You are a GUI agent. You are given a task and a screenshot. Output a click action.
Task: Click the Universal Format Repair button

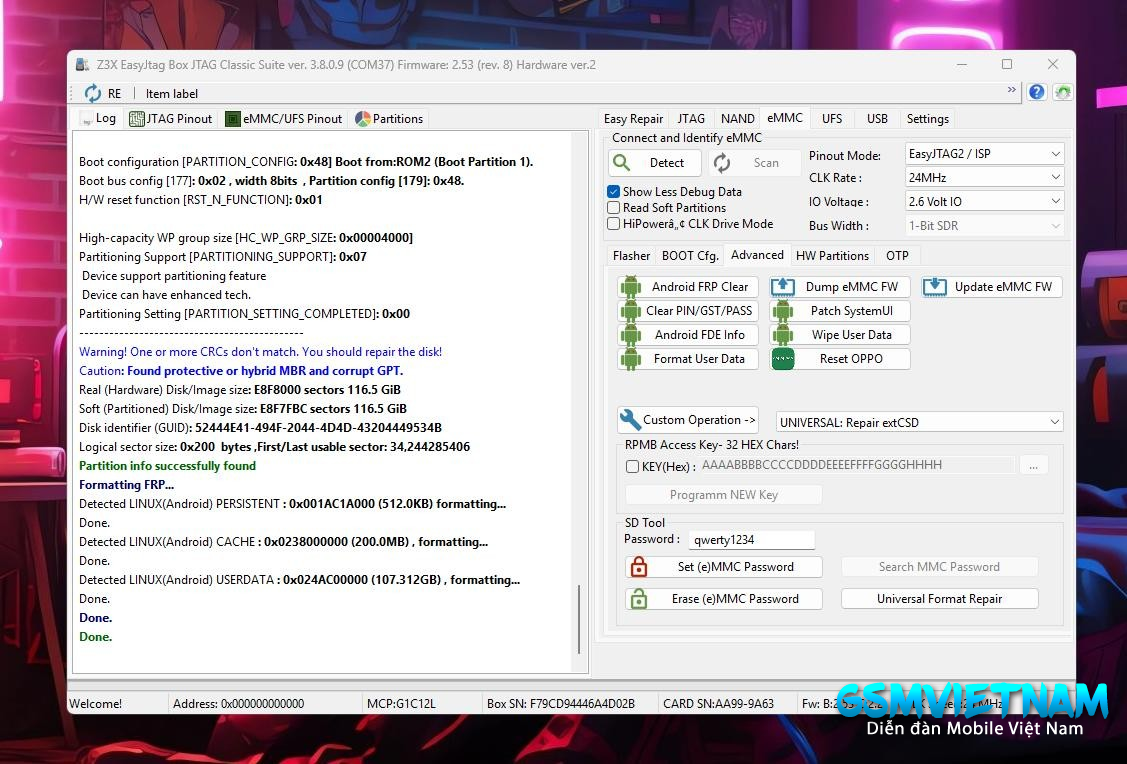coord(939,599)
